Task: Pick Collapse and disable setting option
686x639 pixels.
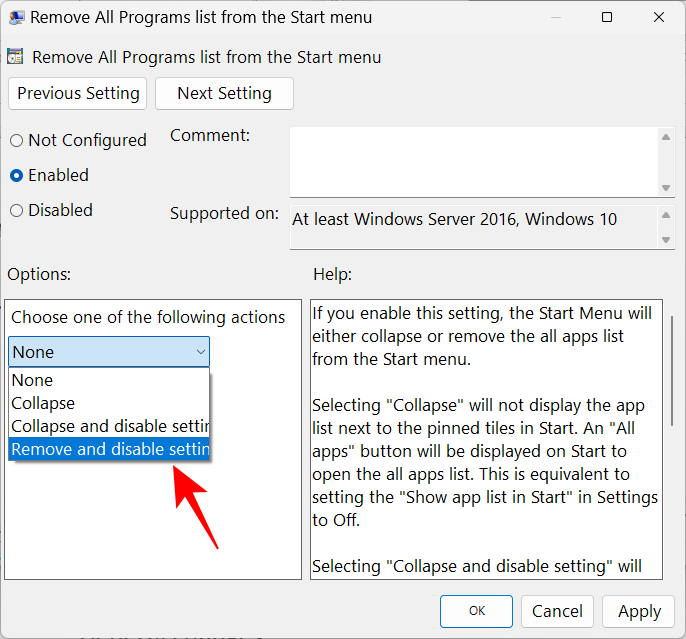Action: pos(109,427)
